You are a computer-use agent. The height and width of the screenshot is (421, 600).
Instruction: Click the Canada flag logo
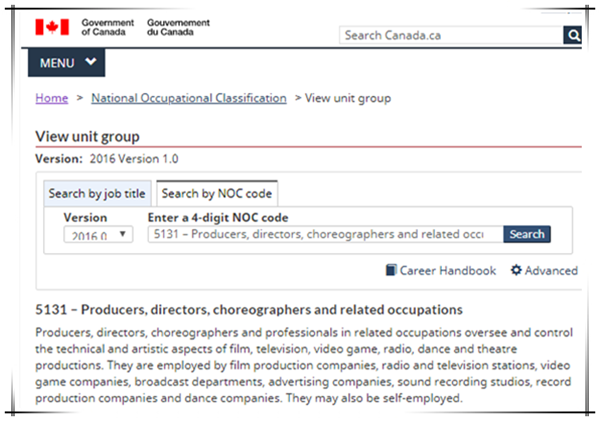point(52,27)
